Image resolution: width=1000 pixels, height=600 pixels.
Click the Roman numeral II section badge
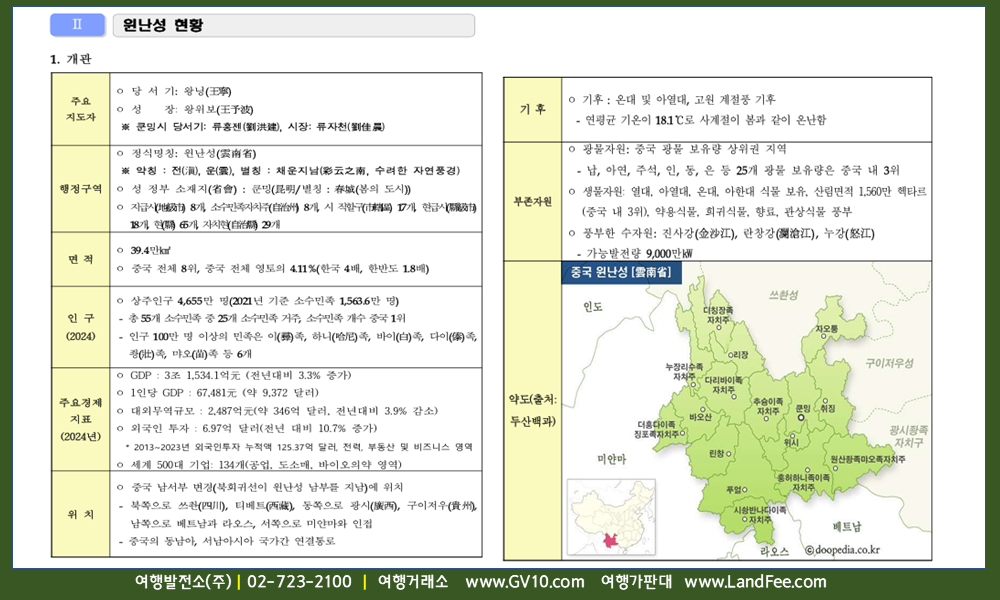point(77,25)
